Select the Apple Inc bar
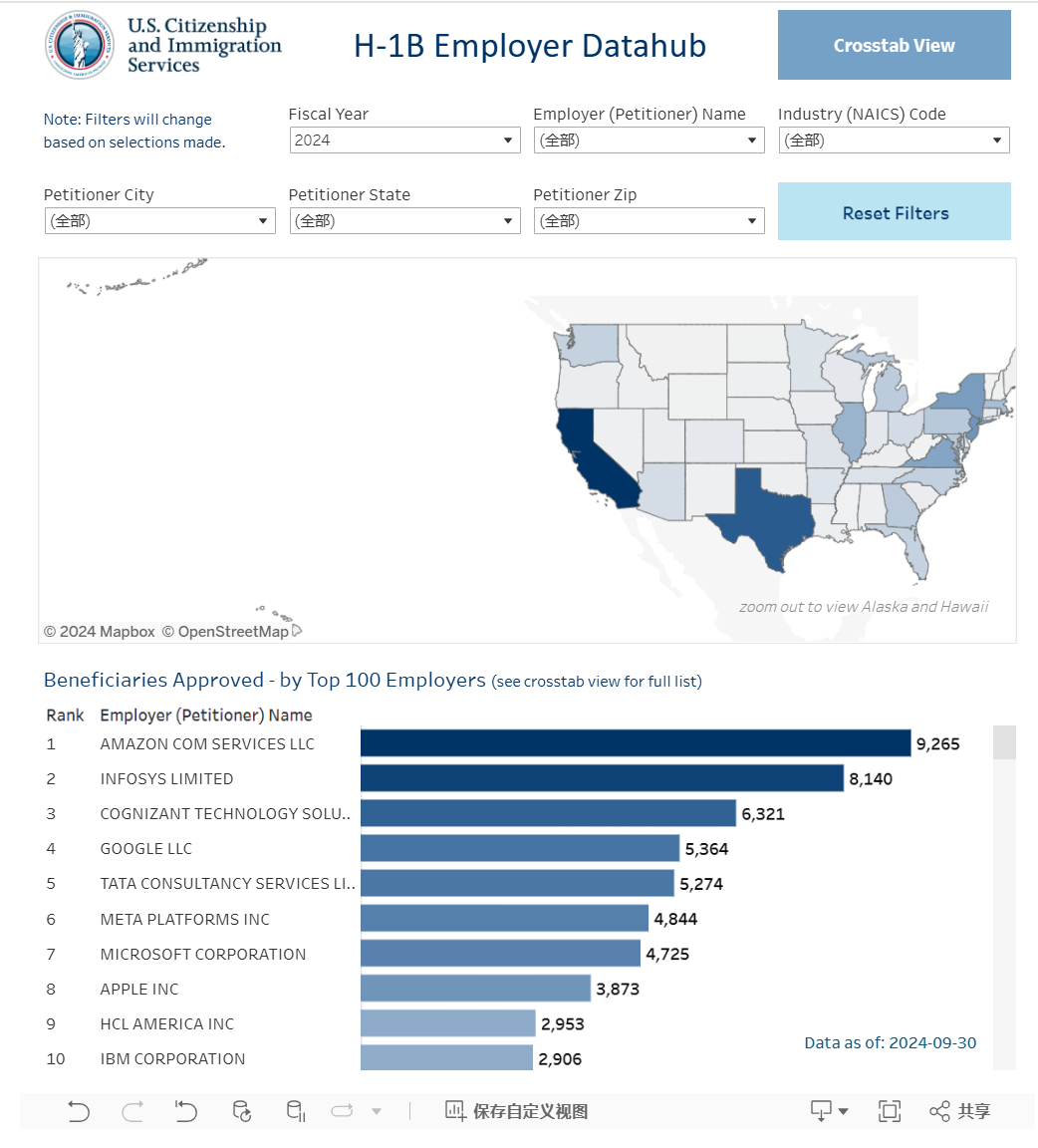The image size is (1038, 1148). point(476,989)
